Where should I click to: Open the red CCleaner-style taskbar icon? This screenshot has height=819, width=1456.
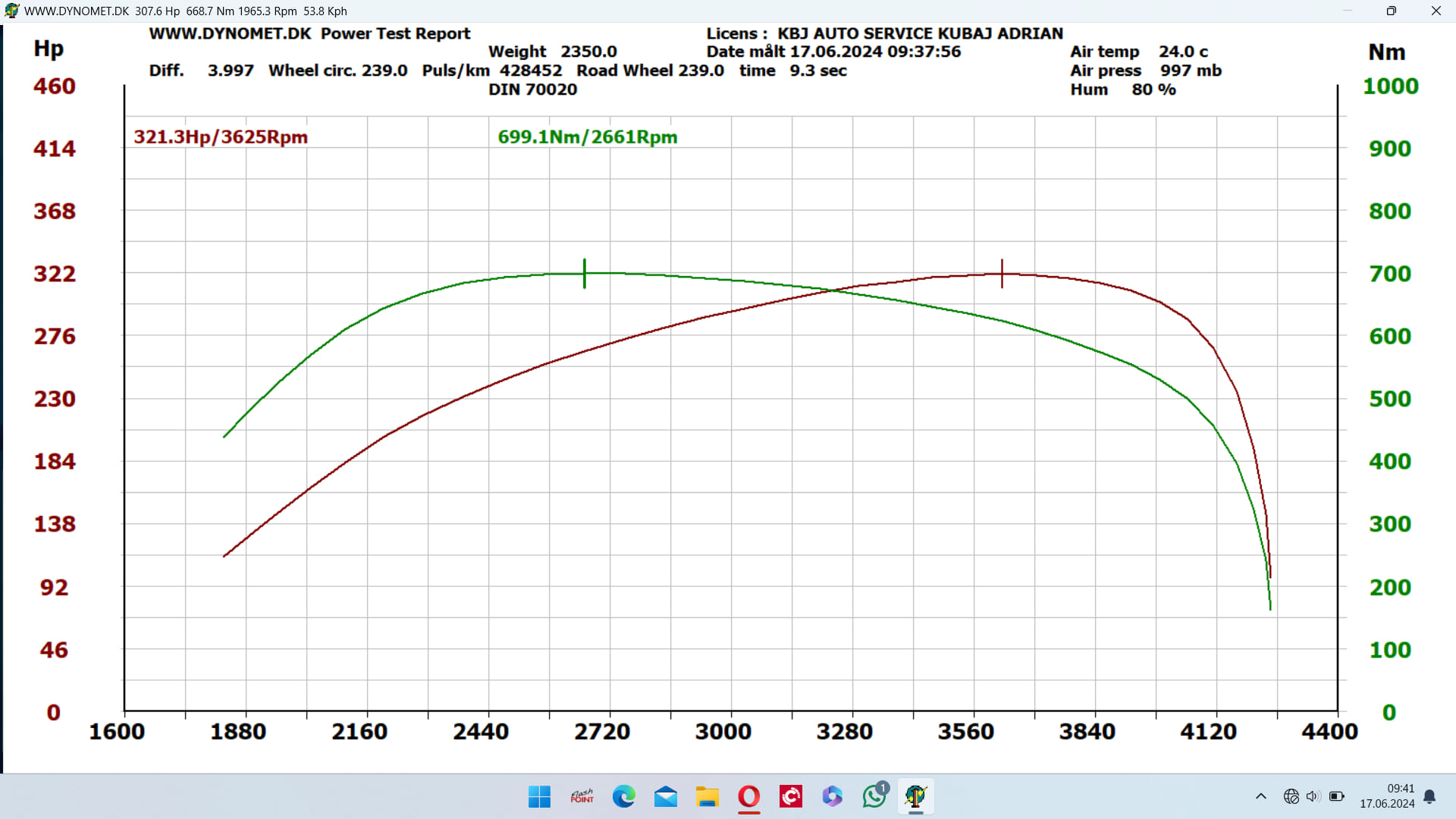point(790,796)
